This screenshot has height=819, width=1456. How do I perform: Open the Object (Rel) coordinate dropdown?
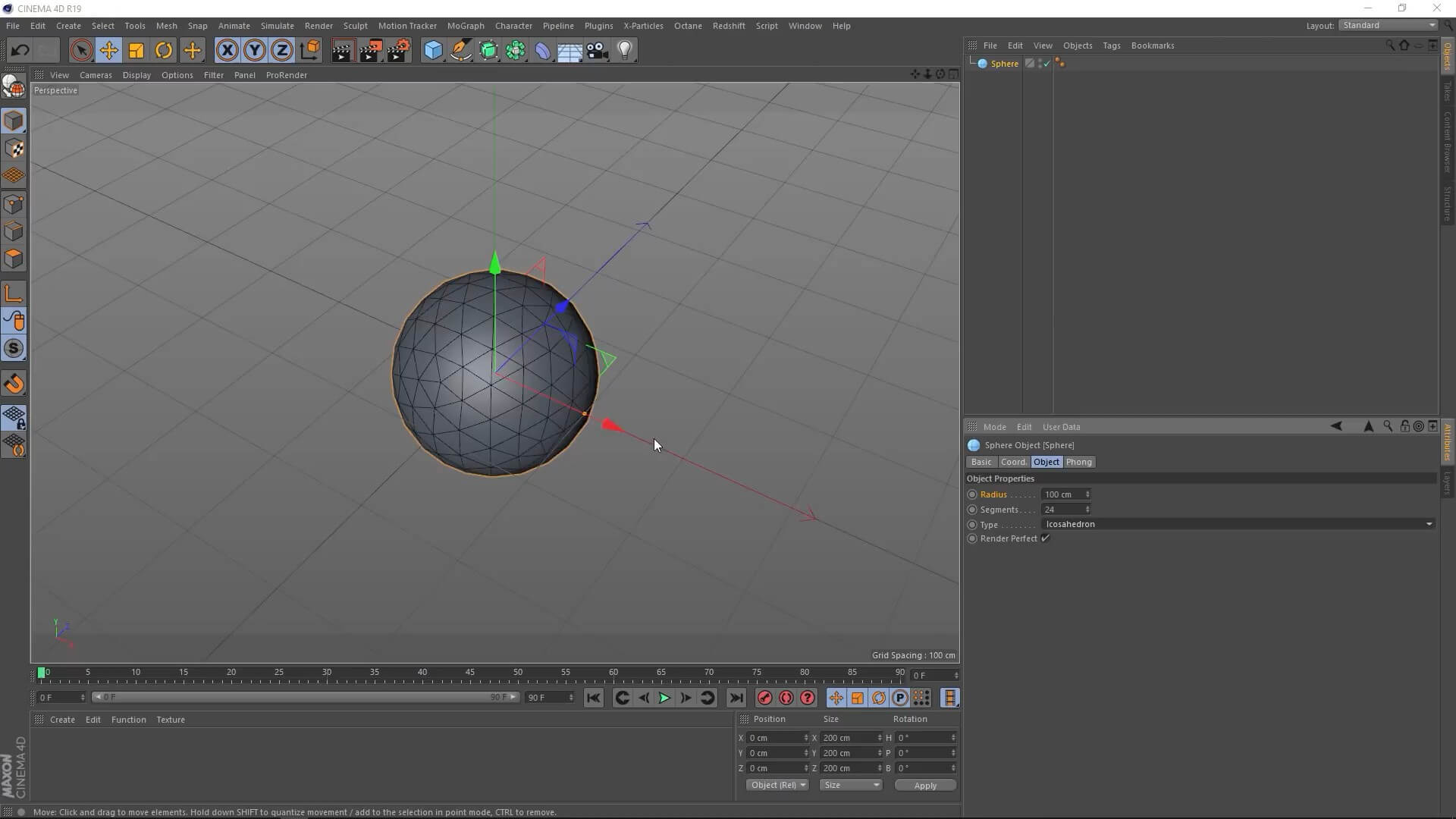[777, 785]
